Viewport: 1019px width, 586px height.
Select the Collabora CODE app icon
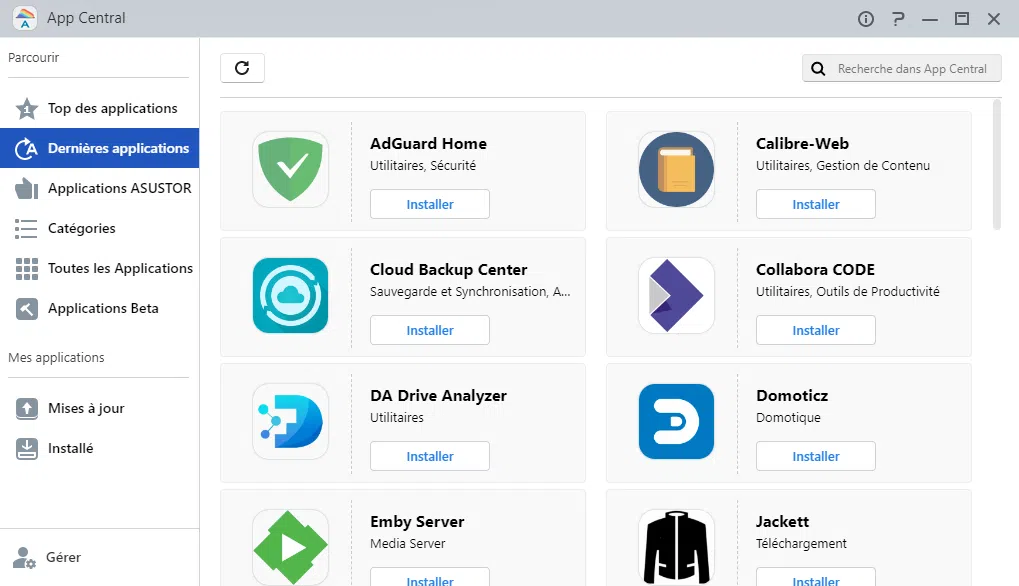click(676, 295)
